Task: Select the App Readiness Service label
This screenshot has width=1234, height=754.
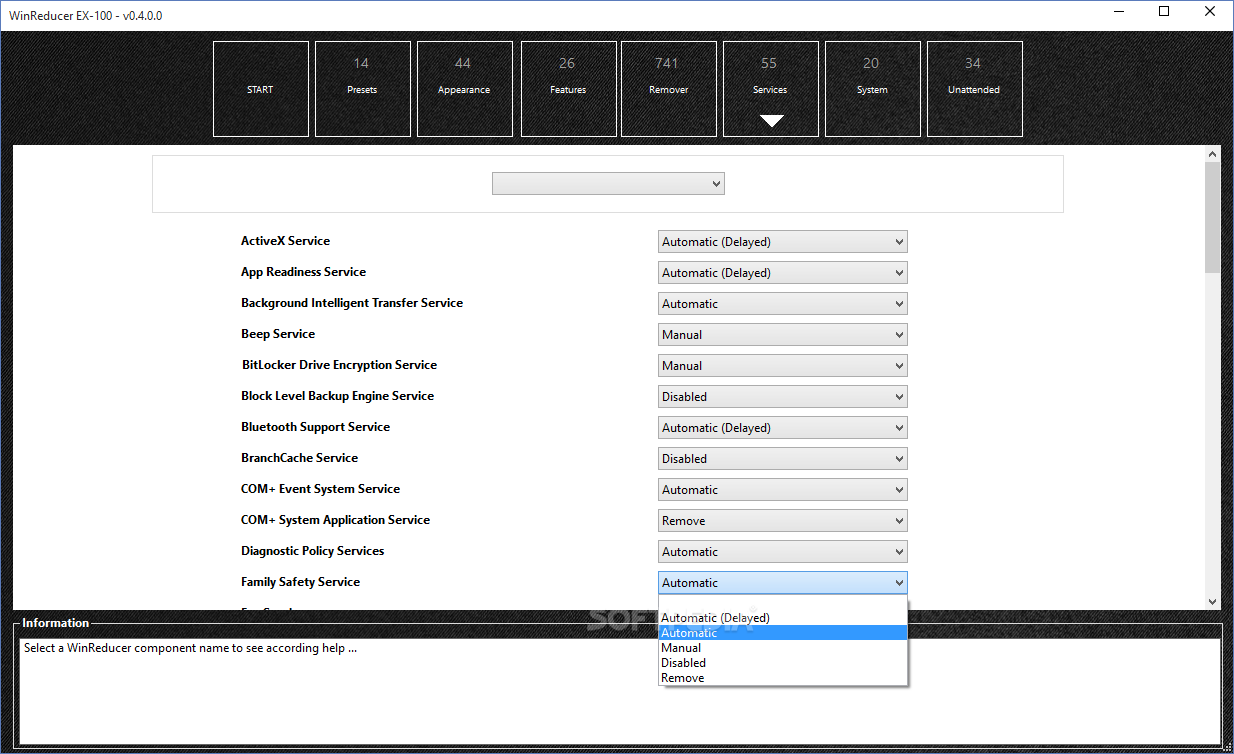Action: click(303, 272)
